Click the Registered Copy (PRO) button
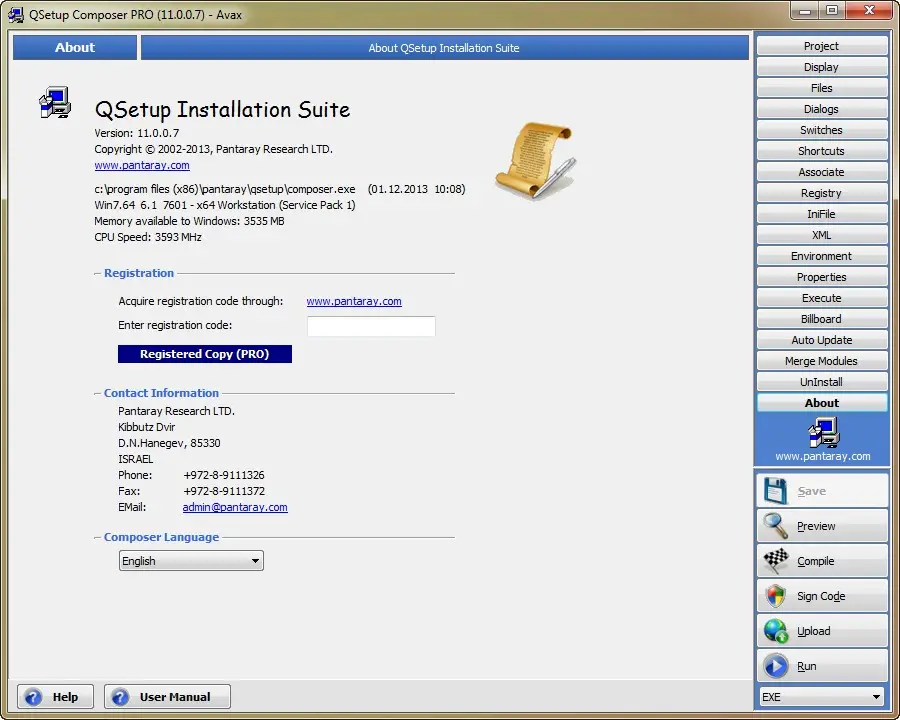900x720 pixels. click(205, 354)
